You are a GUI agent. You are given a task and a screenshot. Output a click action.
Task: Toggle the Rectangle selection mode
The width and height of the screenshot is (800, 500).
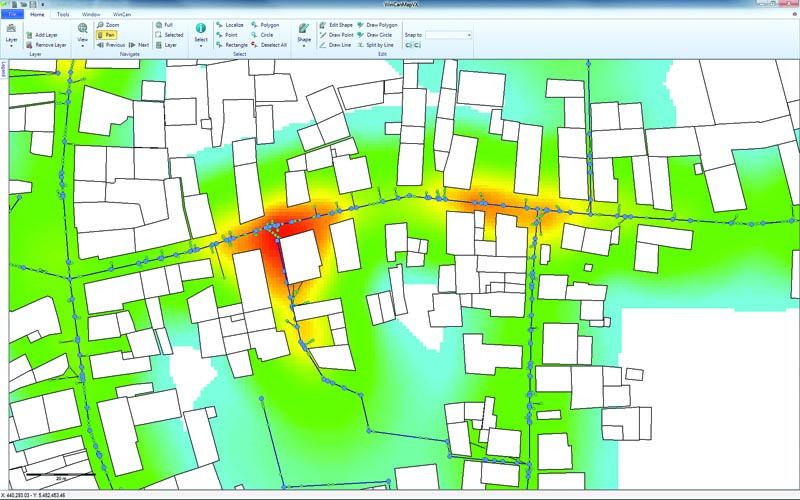coord(234,45)
